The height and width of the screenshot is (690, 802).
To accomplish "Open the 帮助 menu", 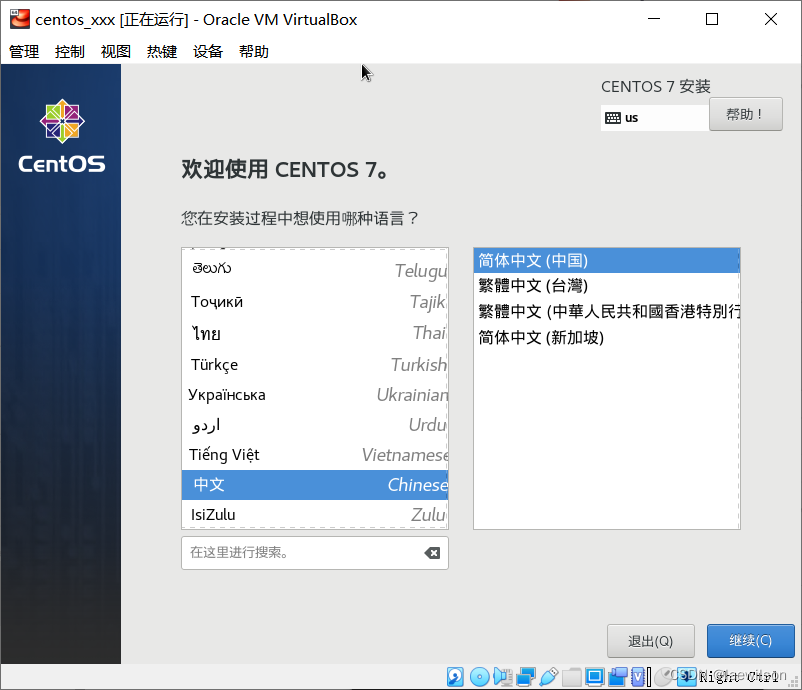I will [x=254, y=51].
